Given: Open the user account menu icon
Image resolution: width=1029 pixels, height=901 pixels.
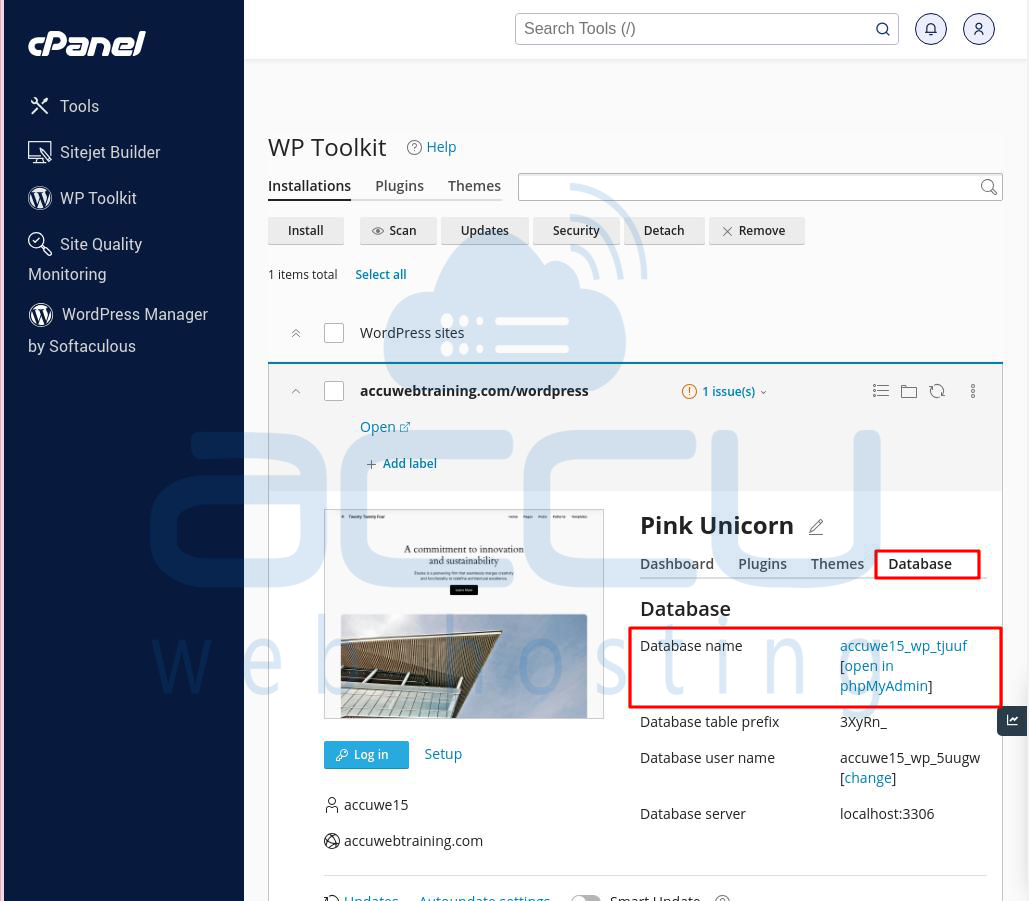Looking at the screenshot, I should [978, 29].
